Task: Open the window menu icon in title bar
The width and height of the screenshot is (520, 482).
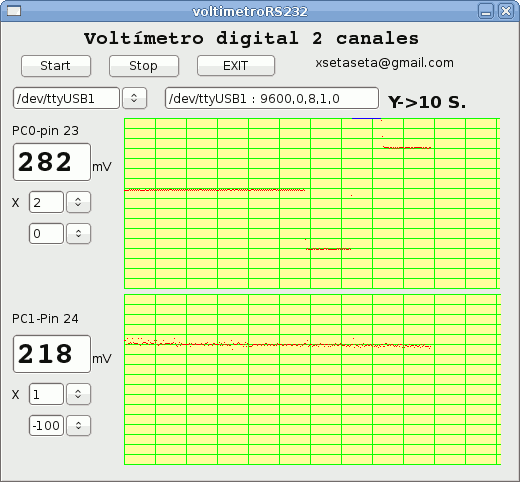Action: (x=14, y=11)
